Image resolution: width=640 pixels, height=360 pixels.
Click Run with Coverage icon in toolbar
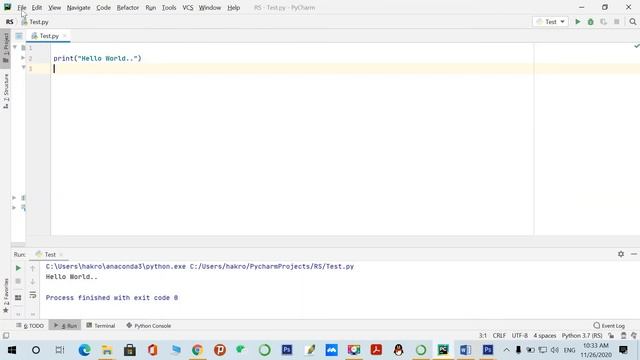tap(604, 22)
